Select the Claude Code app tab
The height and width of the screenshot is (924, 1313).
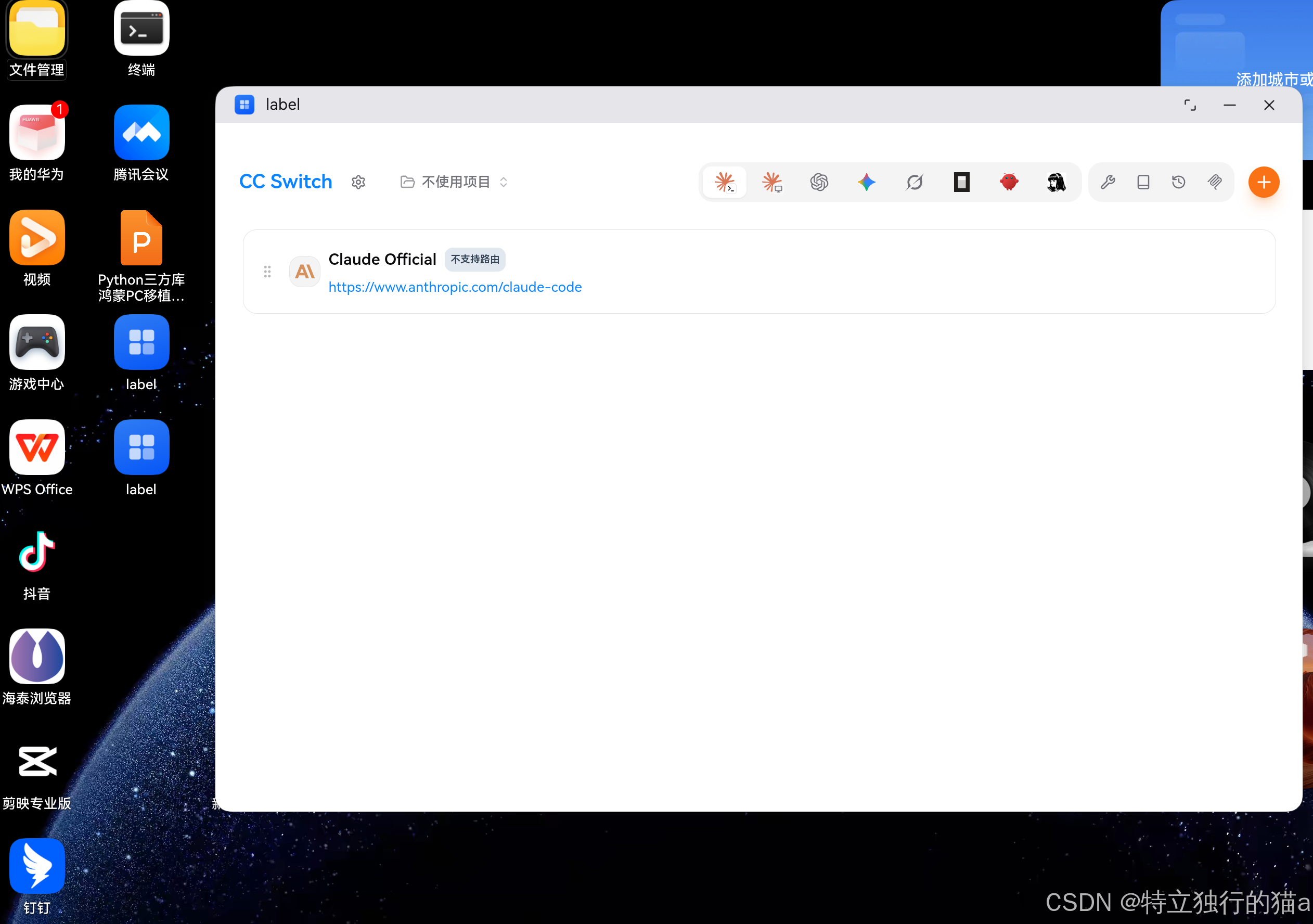pos(725,183)
